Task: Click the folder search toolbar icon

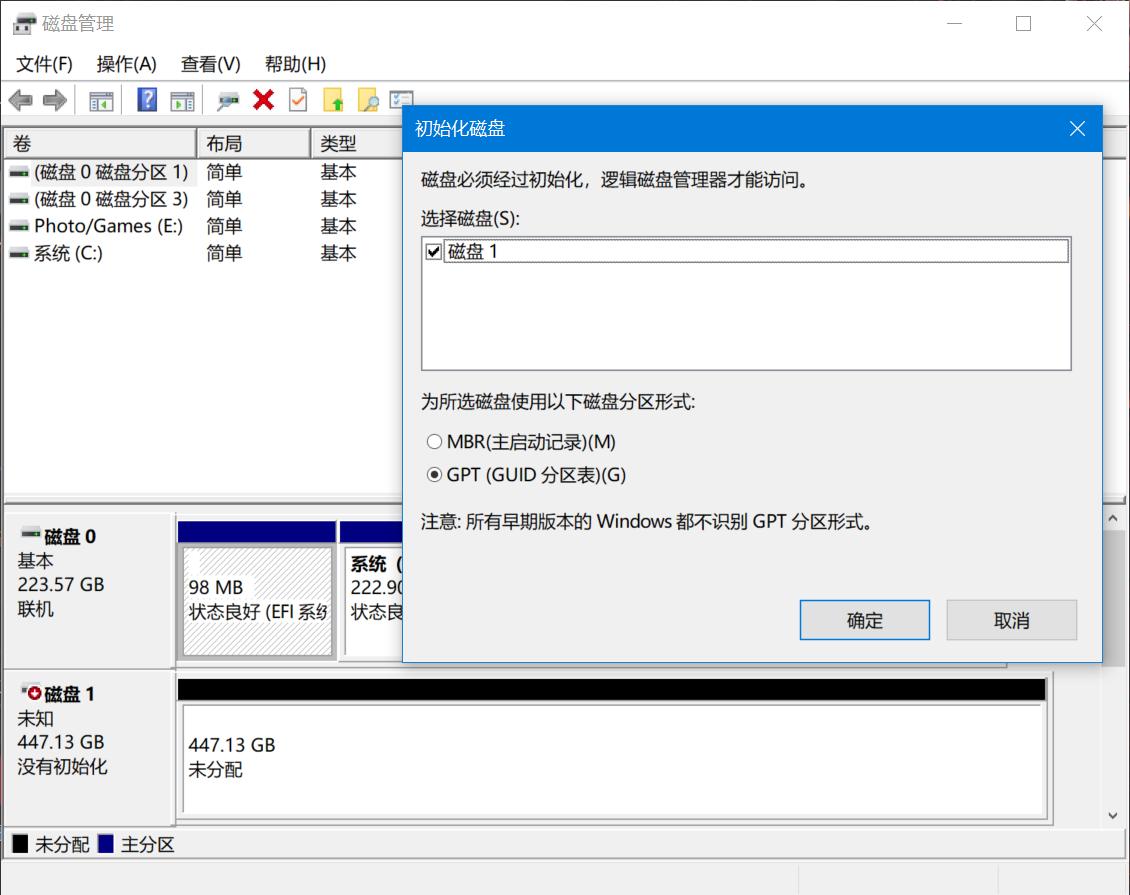Action: pyautogui.click(x=368, y=100)
